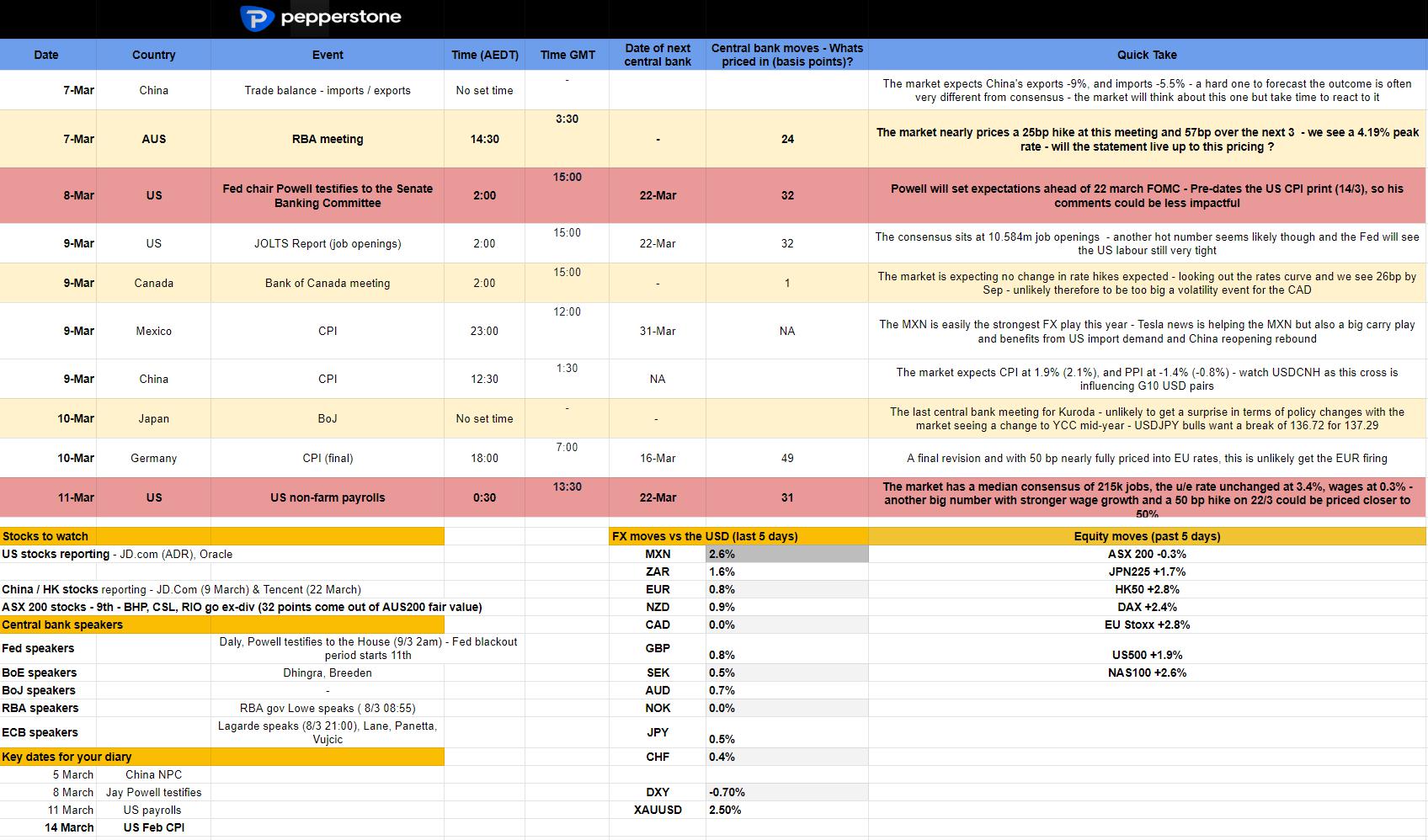Select the '49' basis points Germany cell

[x=787, y=458]
